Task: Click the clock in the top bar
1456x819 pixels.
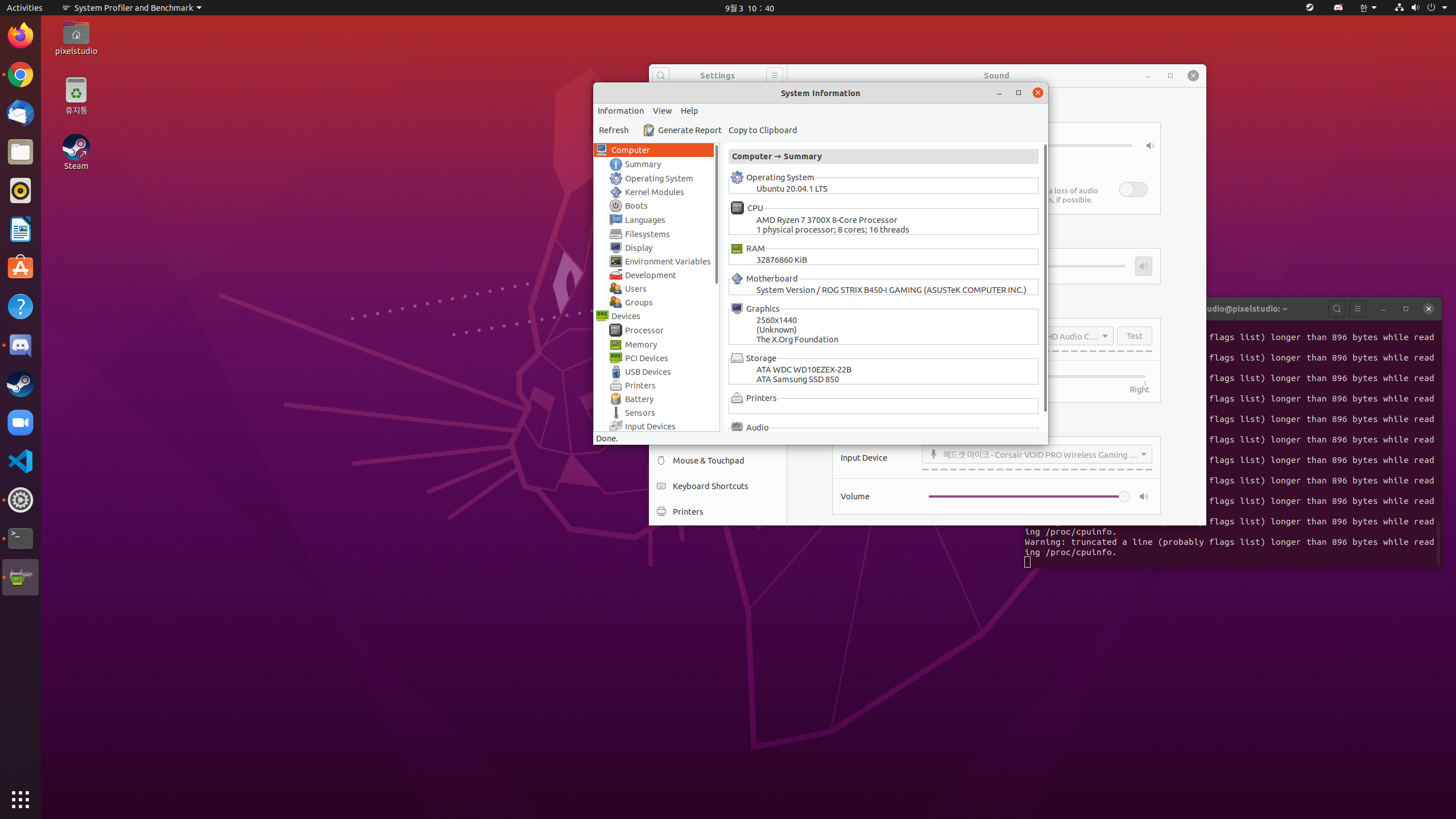Action: tap(749, 8)
